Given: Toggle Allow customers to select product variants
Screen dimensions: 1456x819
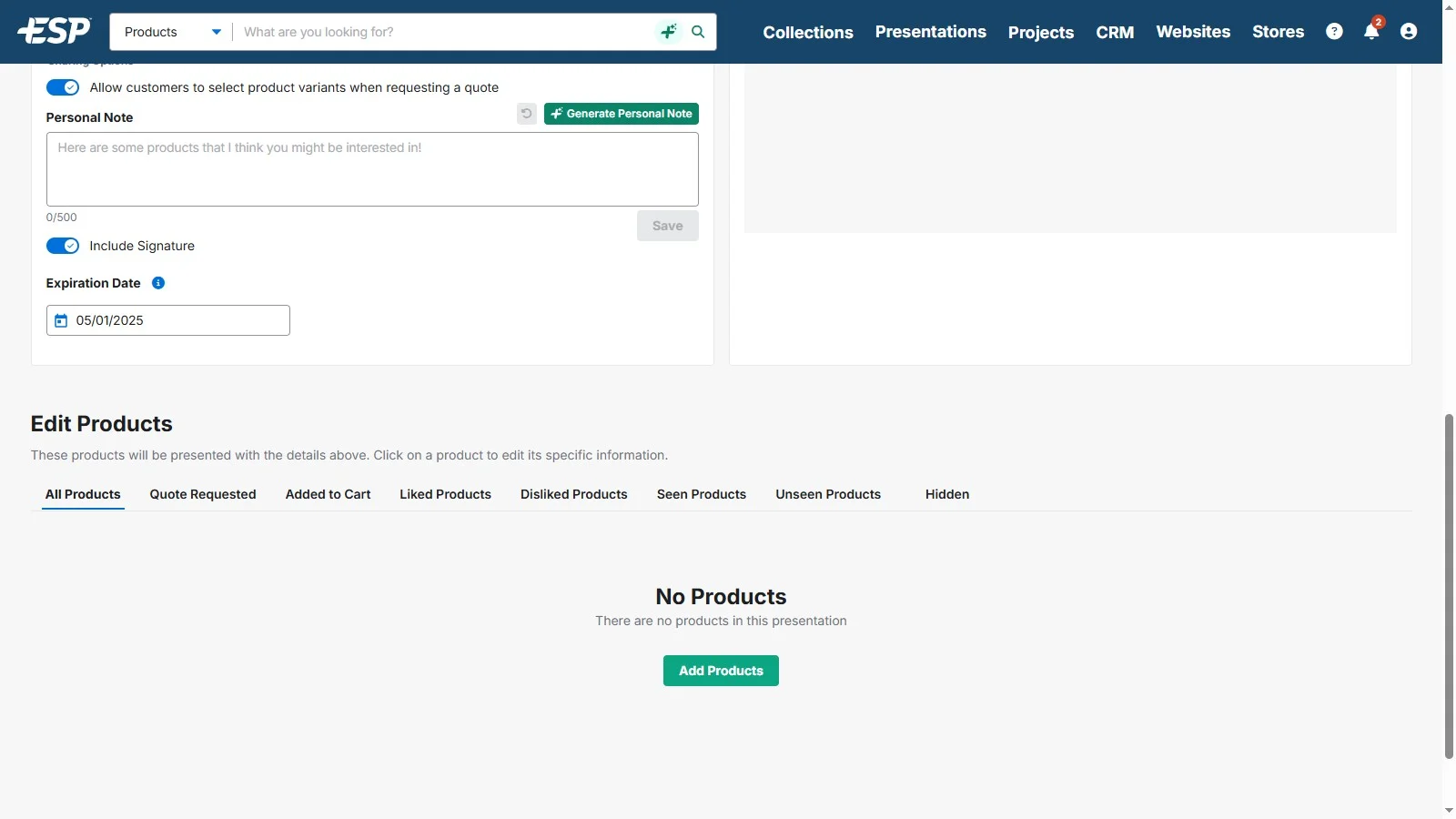Looking at the screenshot, I should click(x=63, y=87).
